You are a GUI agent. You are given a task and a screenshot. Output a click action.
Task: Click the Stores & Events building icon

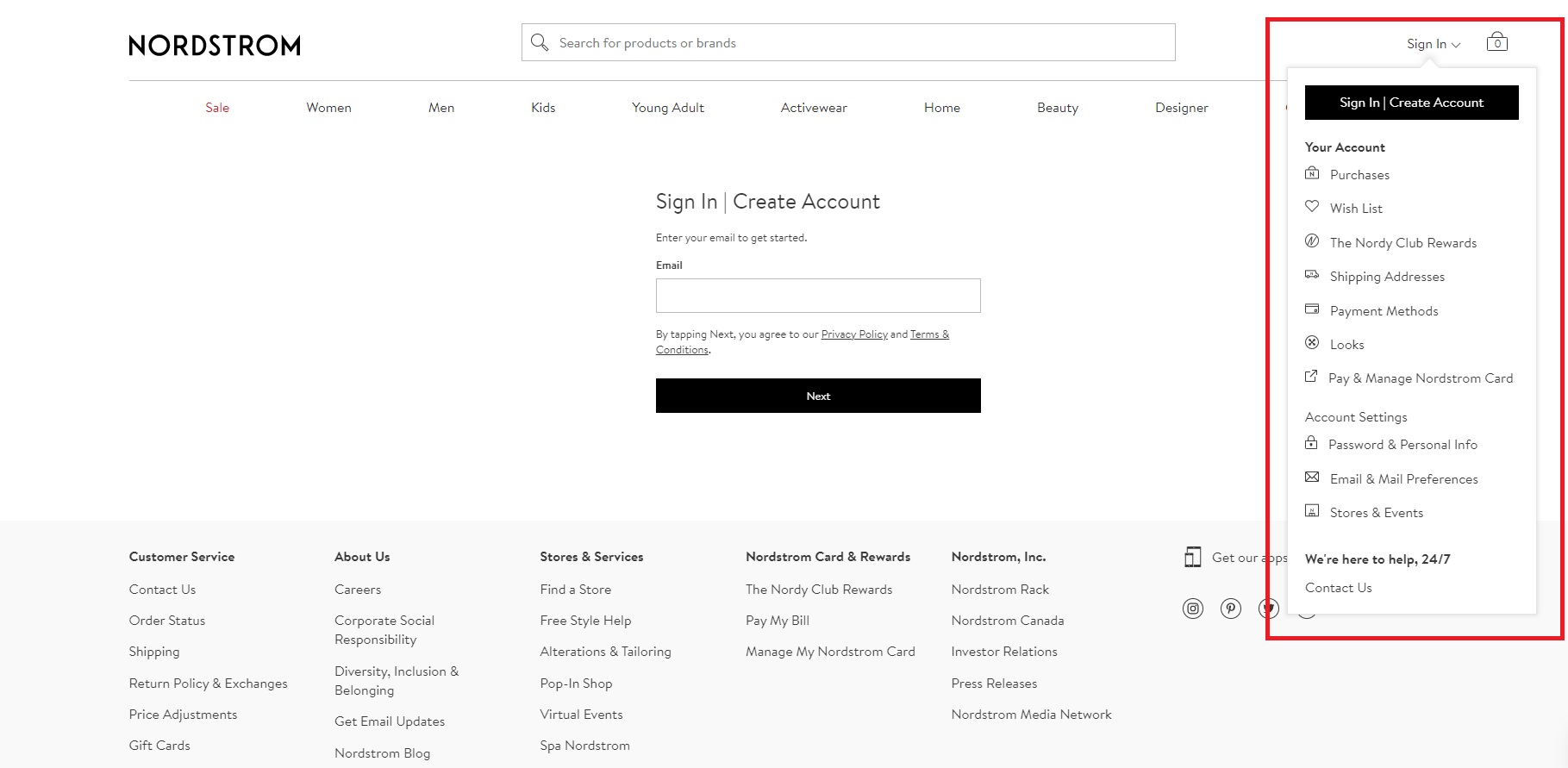(x=1312, y=511)
